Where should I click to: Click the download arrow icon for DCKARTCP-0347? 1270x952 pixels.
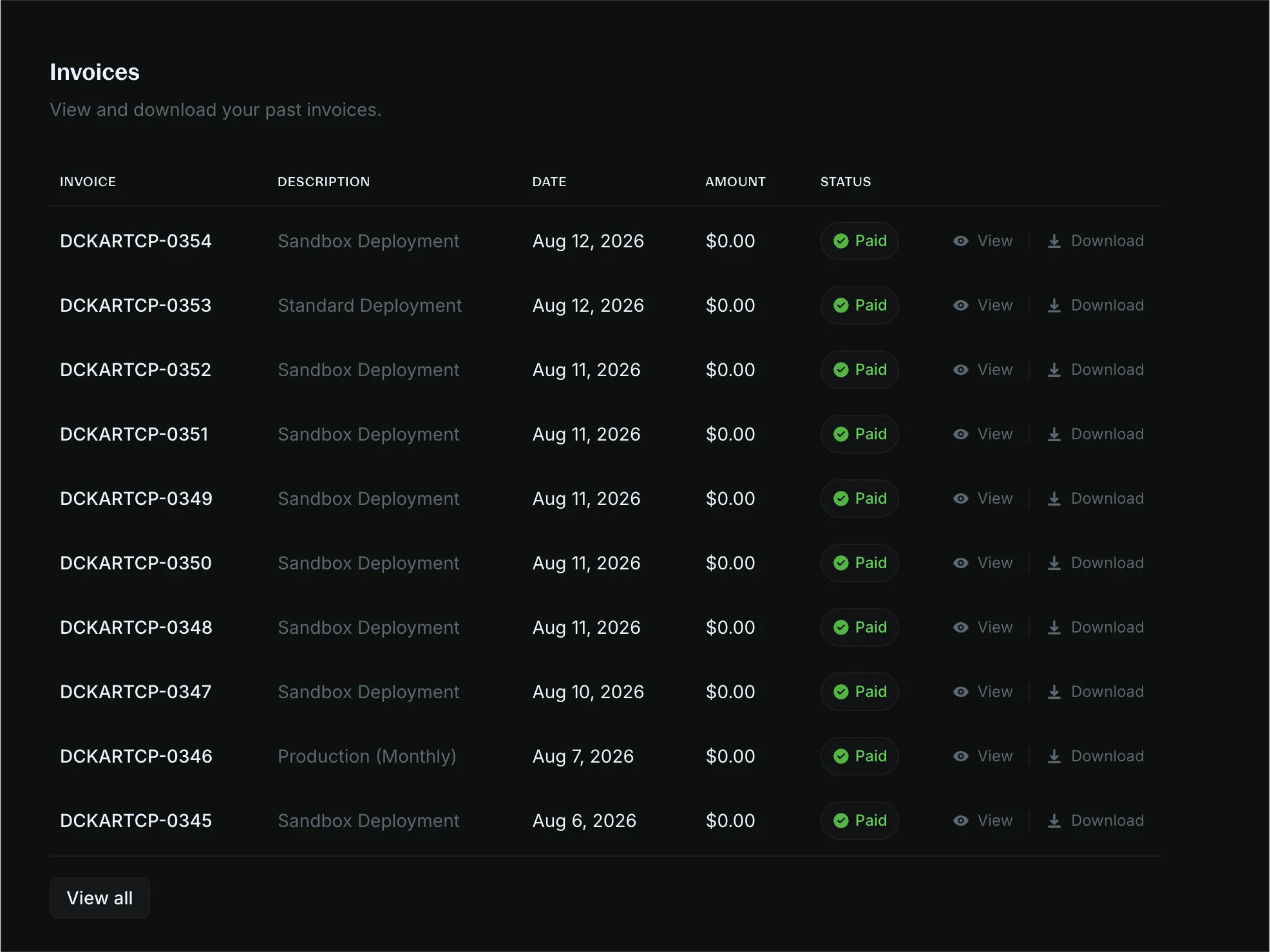click(x=1054, y=692)
